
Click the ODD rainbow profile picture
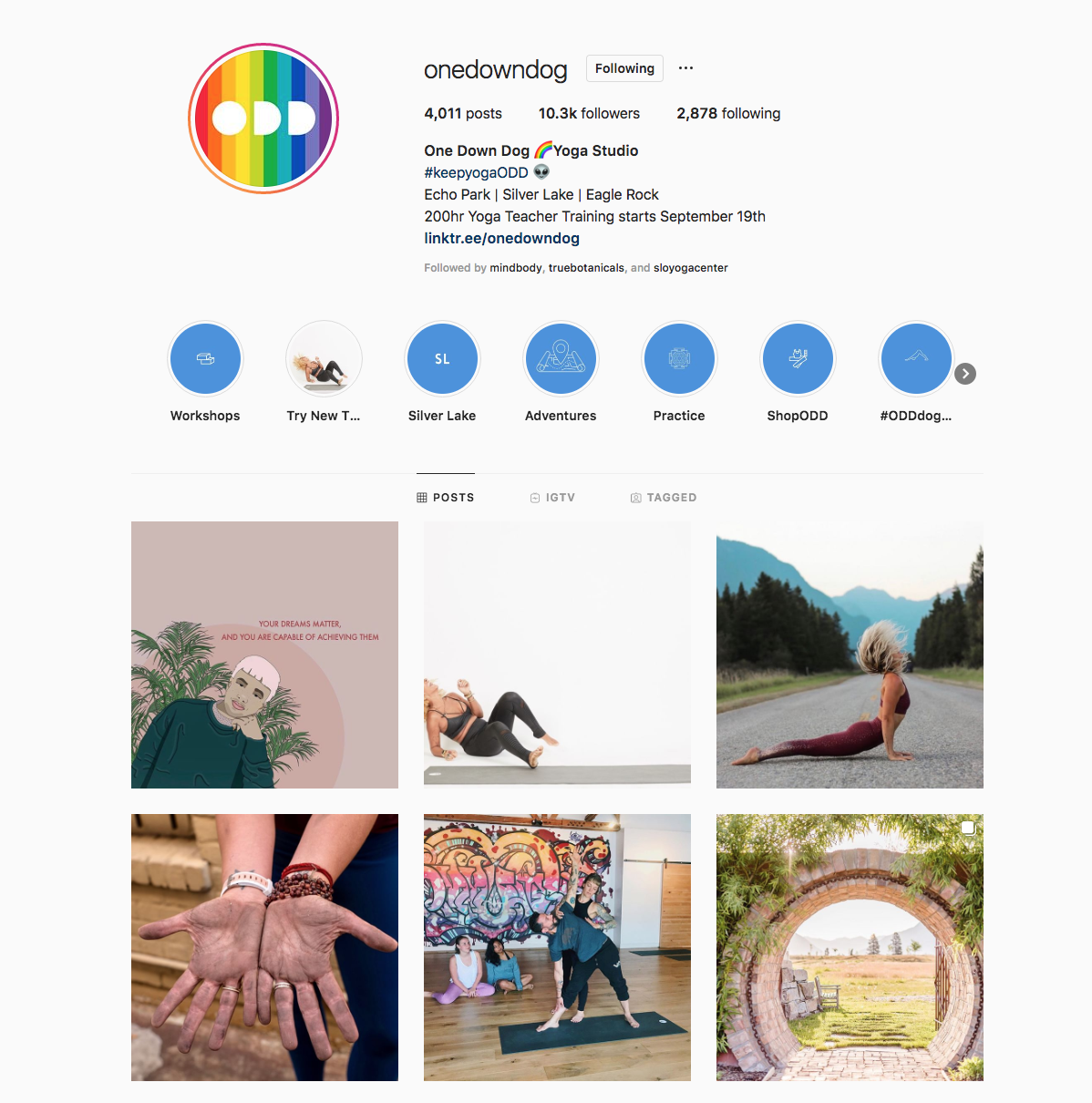[x=263, y=119]
